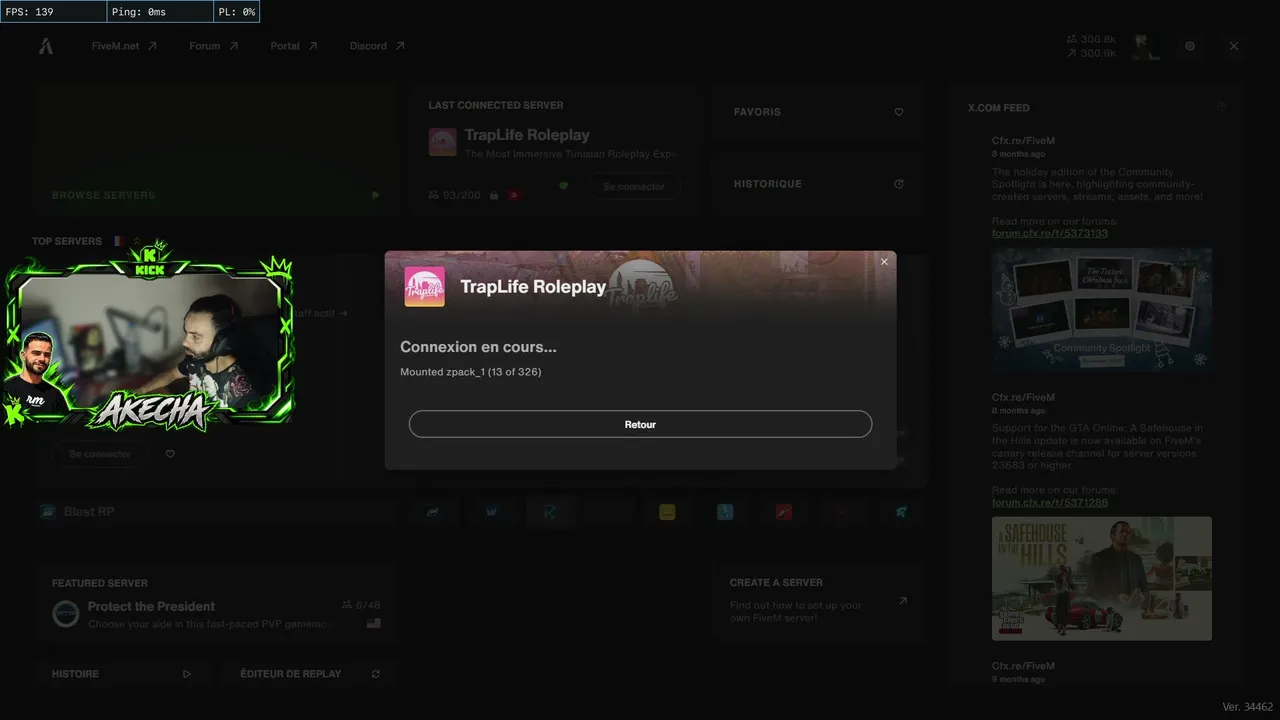This screenshot has width=1280, height=720.
Task: Click the Blast RP server icon
Action: tap(48, 512)
